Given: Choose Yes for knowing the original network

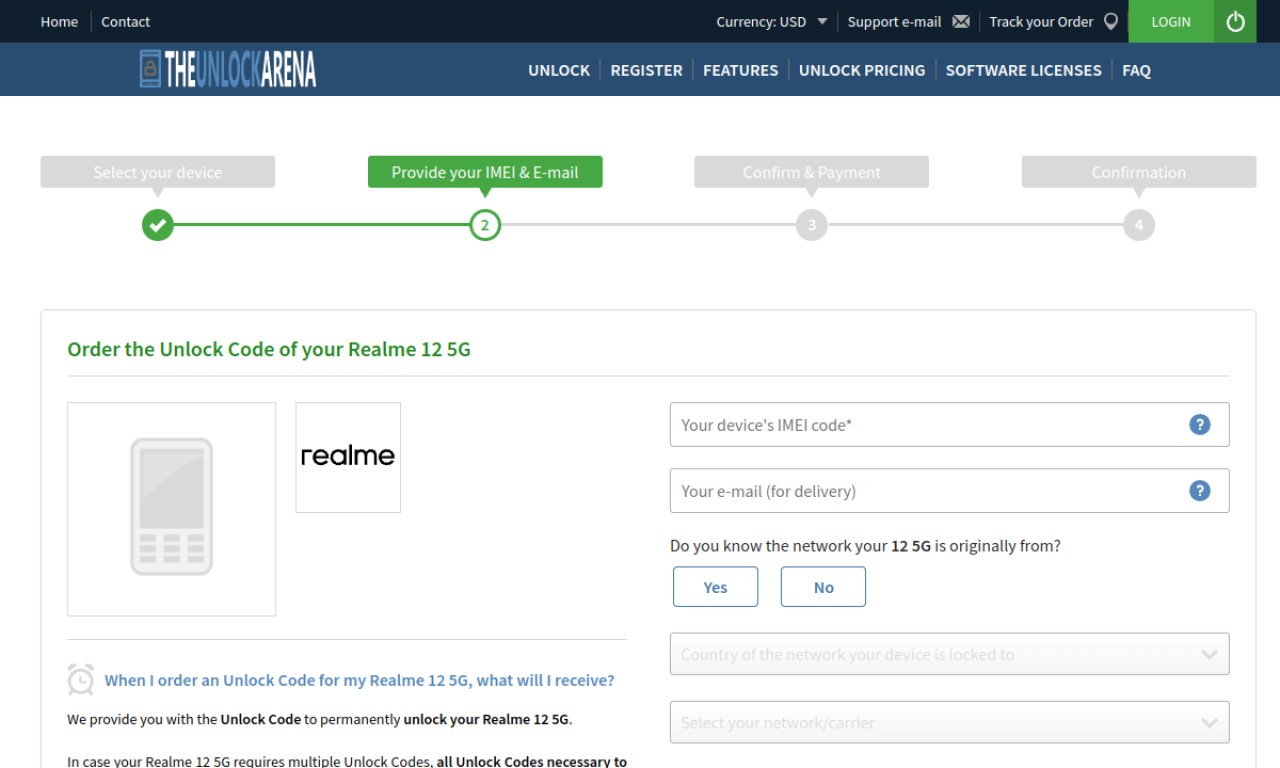Looking at the screenshot, I should click(x=715, y=587).
